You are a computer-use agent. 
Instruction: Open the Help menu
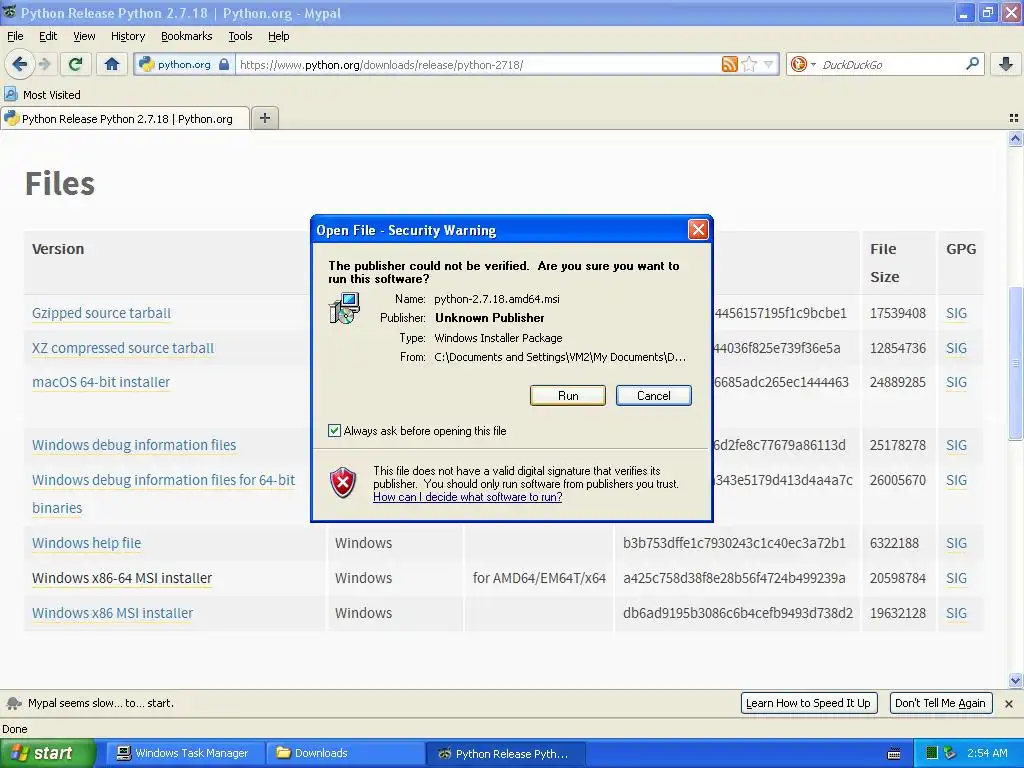[x=279, y=36]
